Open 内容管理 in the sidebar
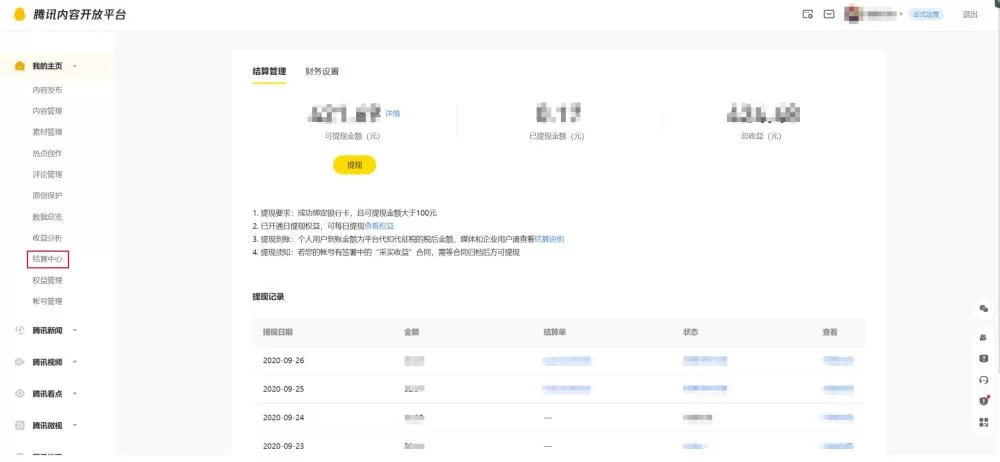 pos(47,111)
